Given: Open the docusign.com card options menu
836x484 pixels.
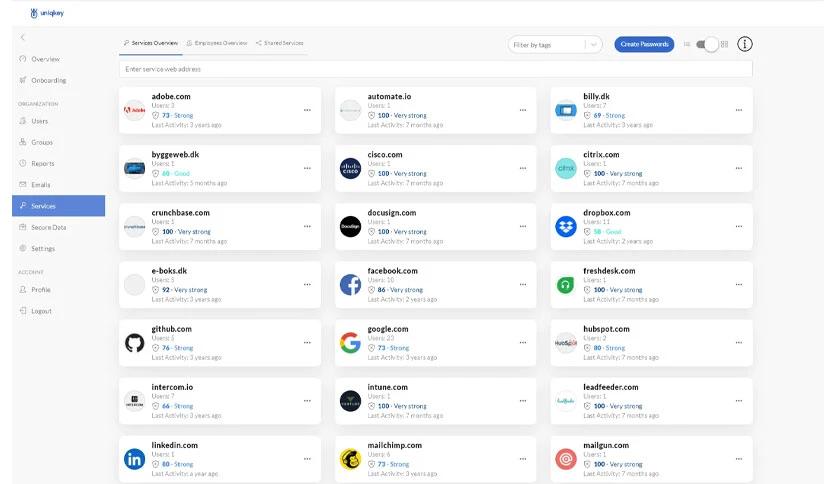Looking at the screenshot, I should [x=523, y=227].
